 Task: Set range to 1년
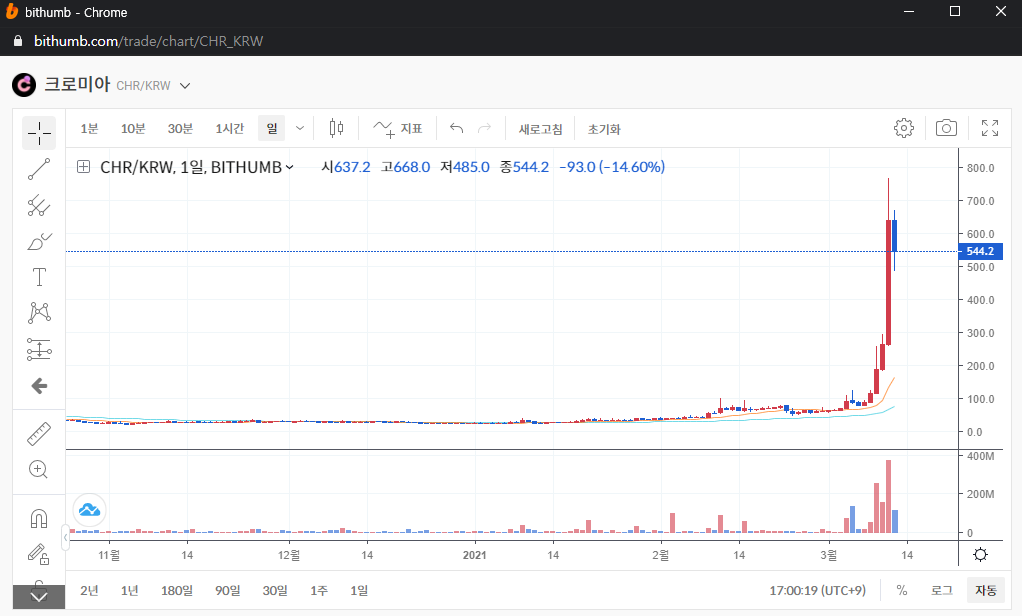pyautogui.click(x=130, y=591)
